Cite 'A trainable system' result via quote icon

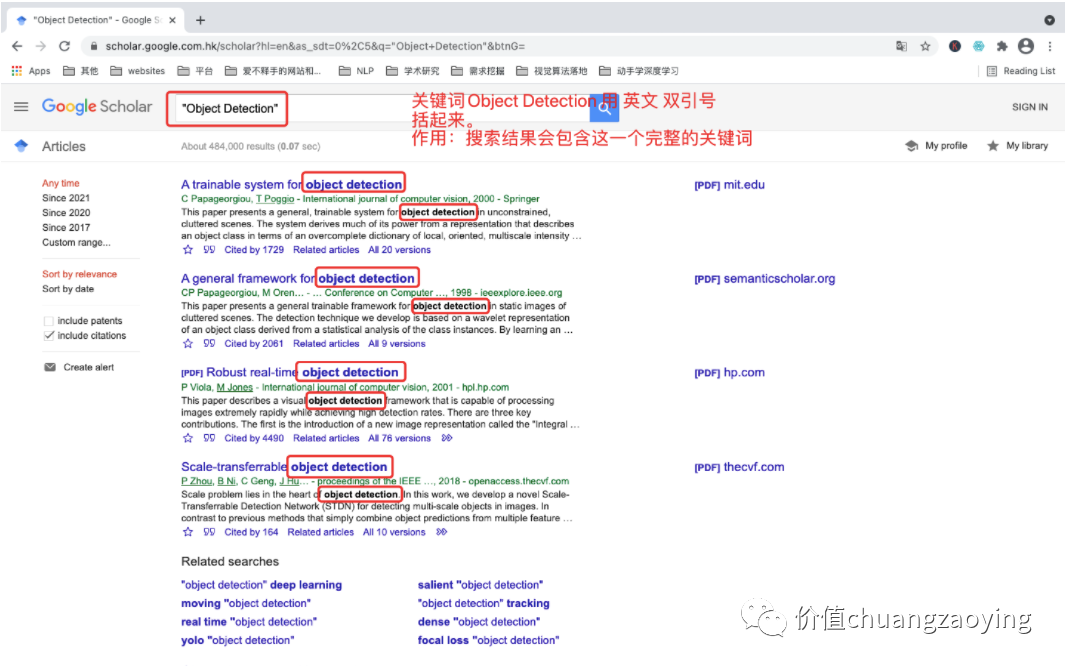click(x=209, y=249)
